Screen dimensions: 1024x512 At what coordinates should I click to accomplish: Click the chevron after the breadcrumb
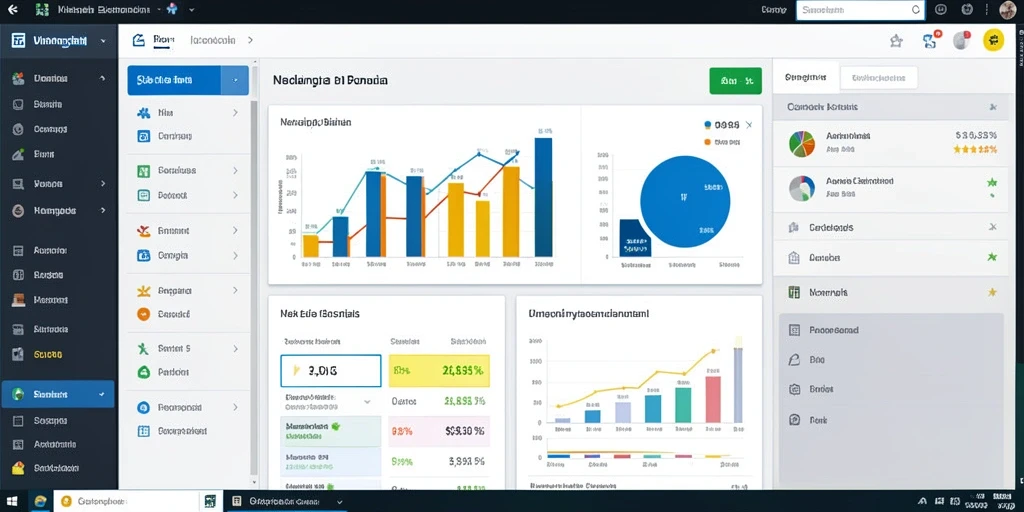pyautogui.click(x=249, y=40)
